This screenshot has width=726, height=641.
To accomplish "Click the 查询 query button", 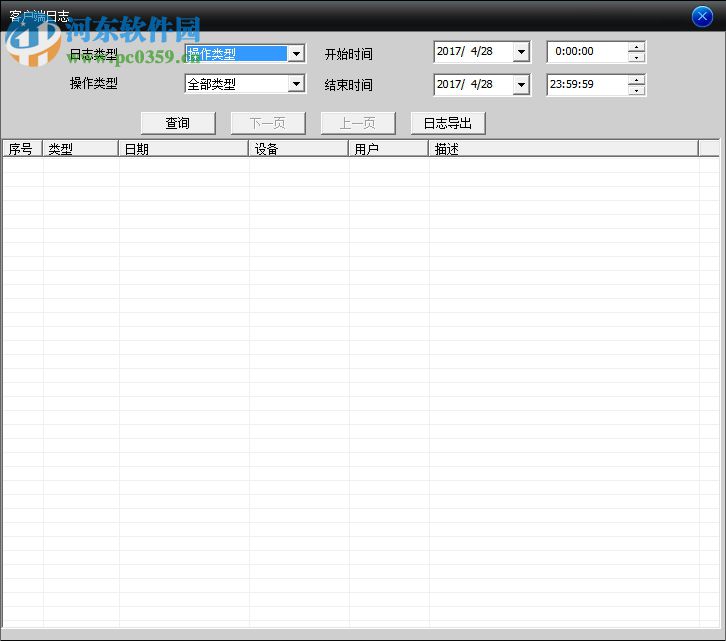I will point(178,123).
